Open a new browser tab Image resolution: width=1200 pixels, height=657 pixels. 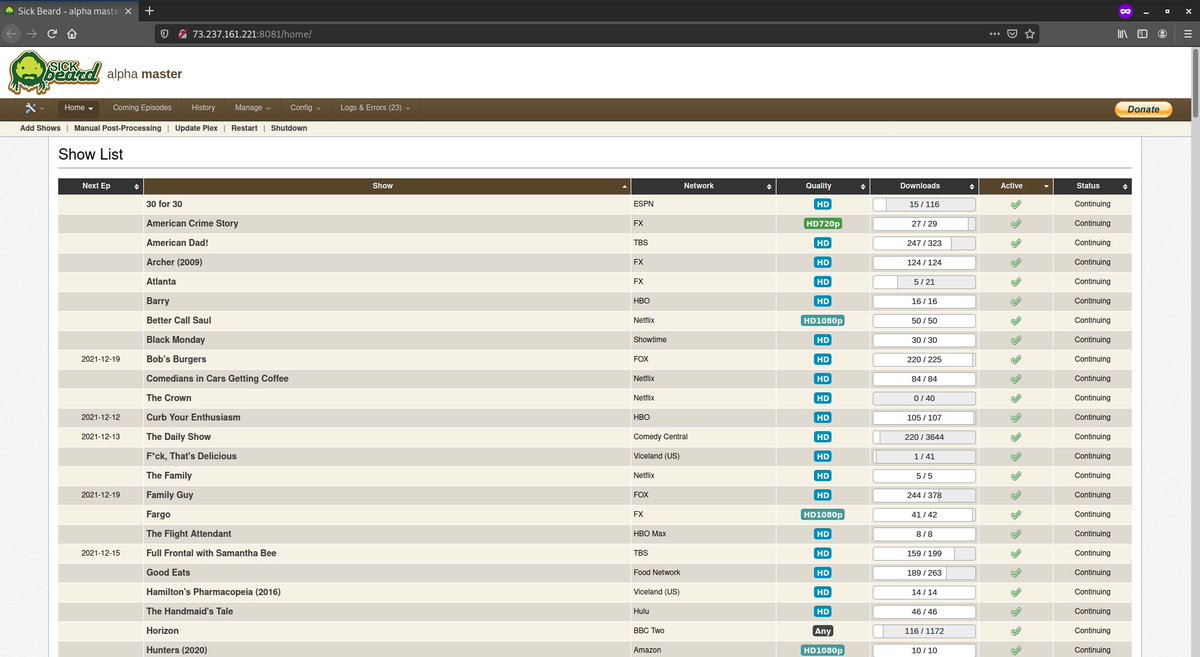pos(150,10)
